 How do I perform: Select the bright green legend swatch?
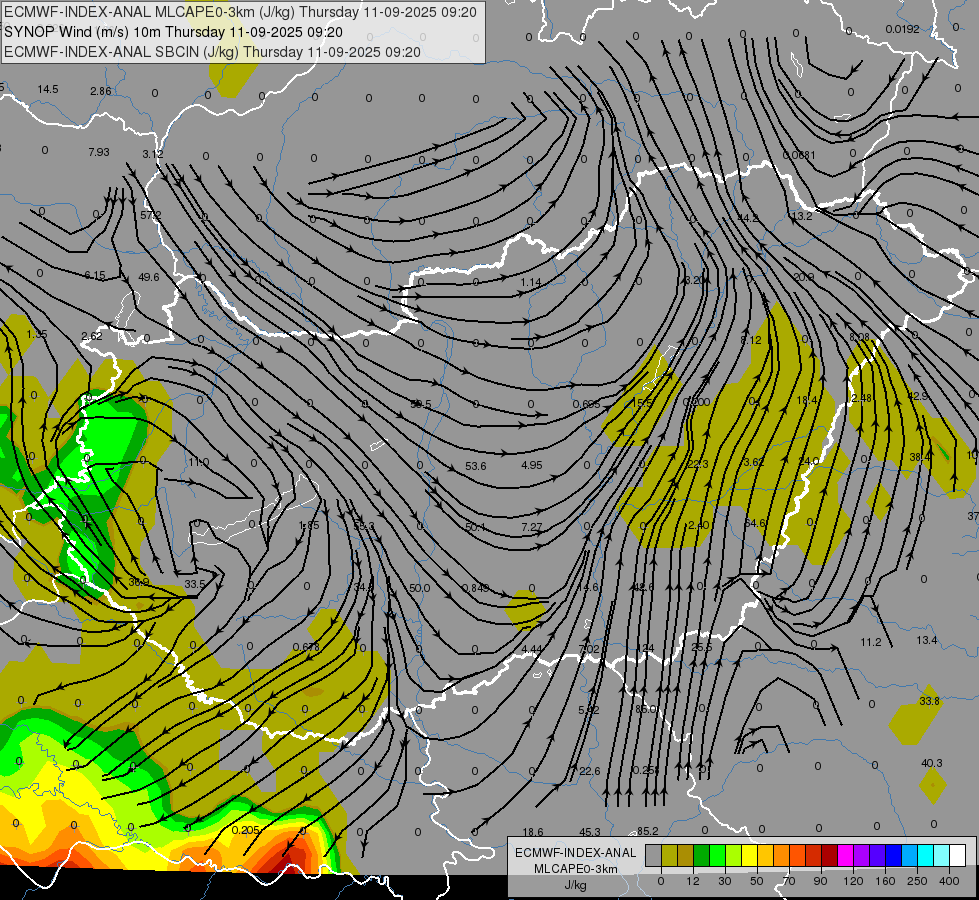718,856
